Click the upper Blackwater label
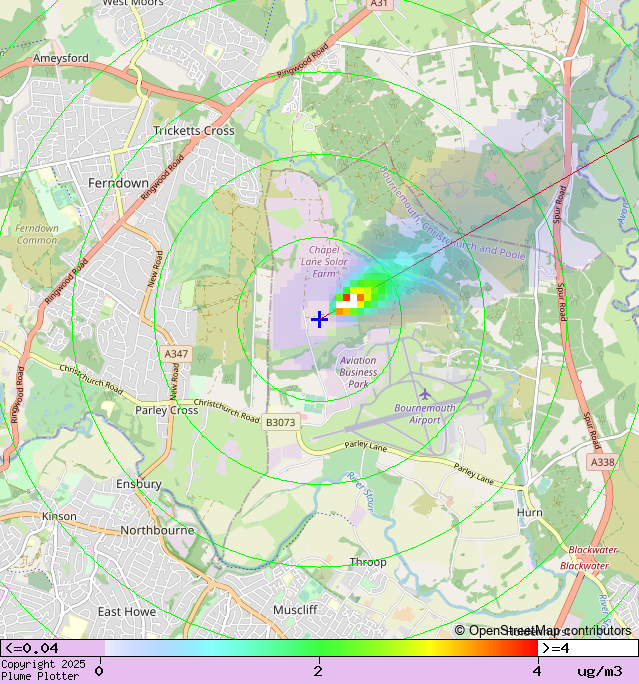639x684 pixels. coord(592,550)
